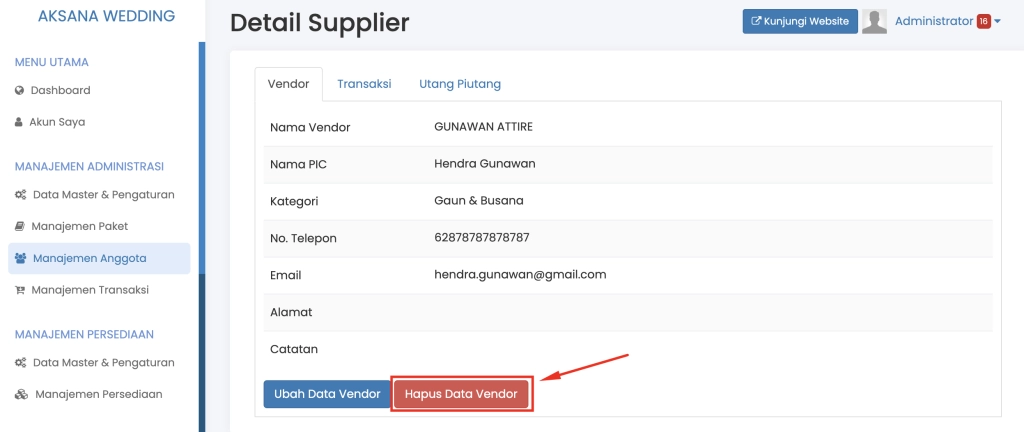The width and height of the screenshot is (1024, 432).
Task: Click the vendor name GUNAWAN ATTIRE
Action: click(483, 127)
